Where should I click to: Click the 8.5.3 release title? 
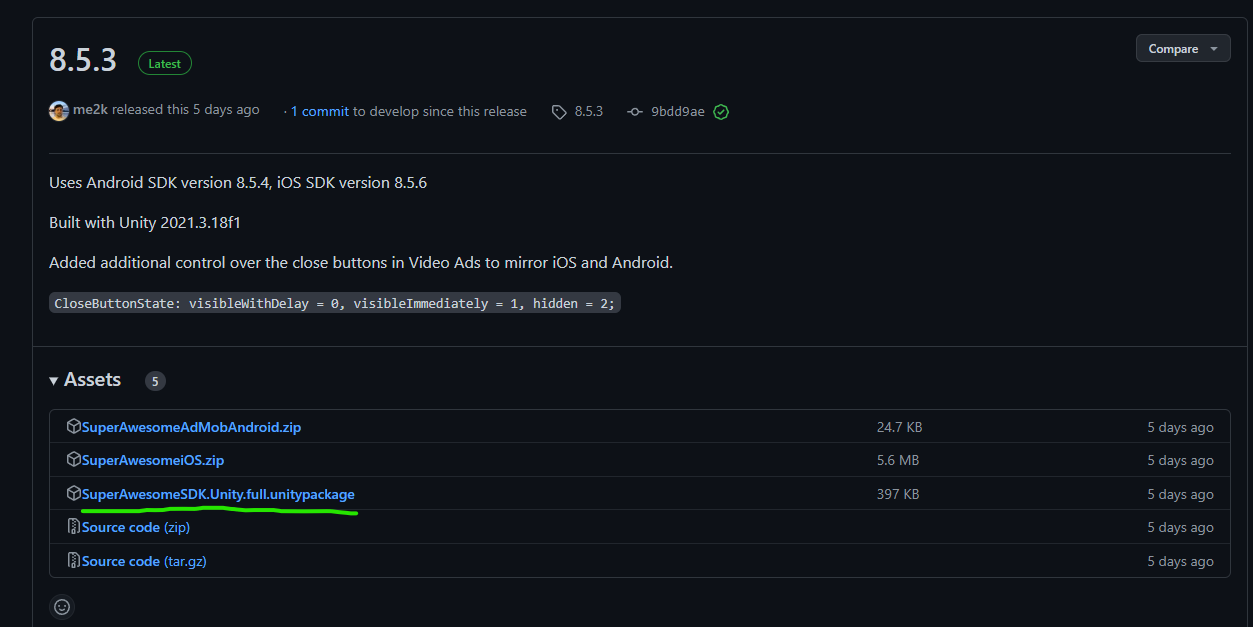coord(83,60)
